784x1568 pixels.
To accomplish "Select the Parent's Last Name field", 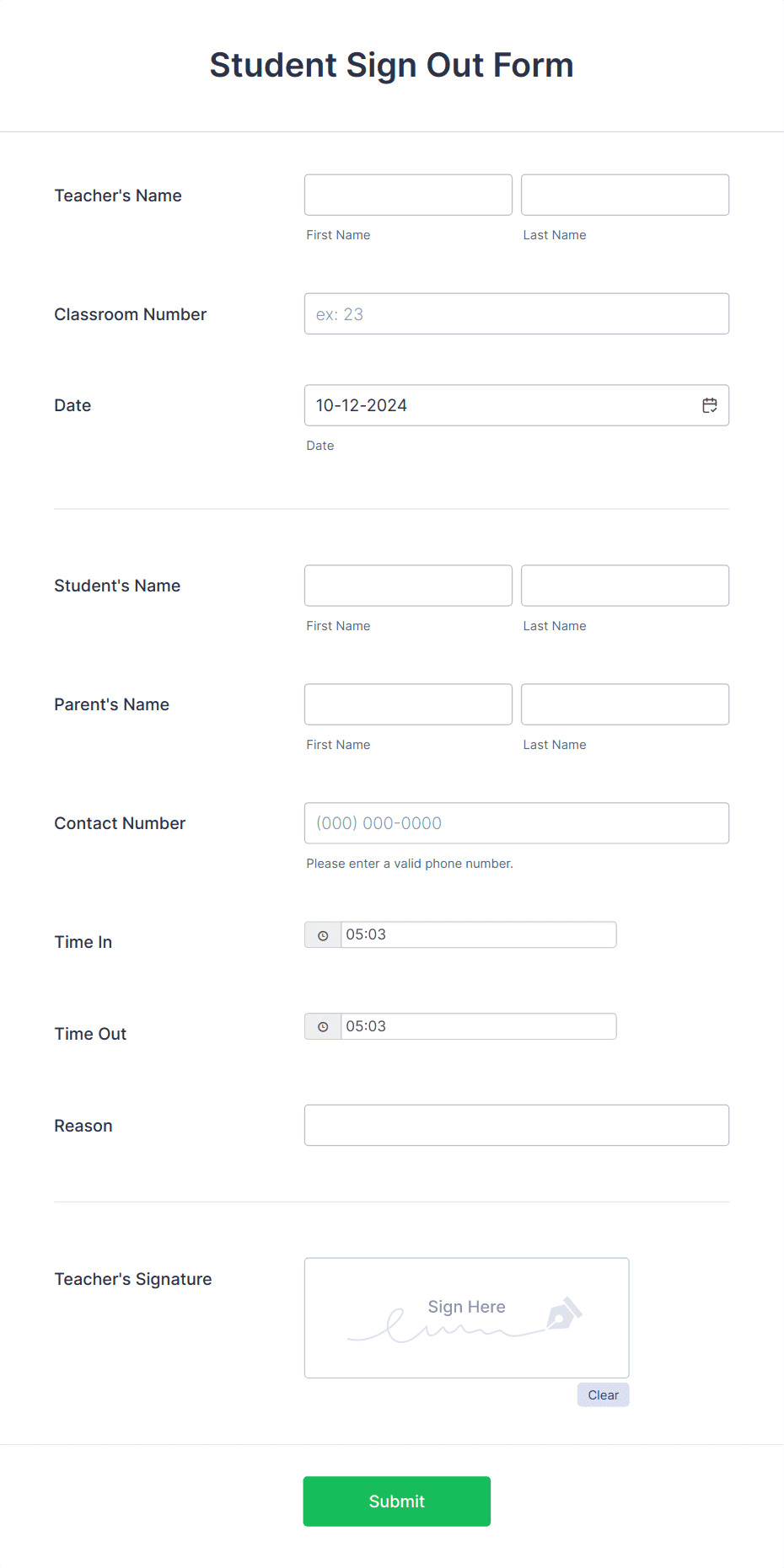I will coord(624,704).
